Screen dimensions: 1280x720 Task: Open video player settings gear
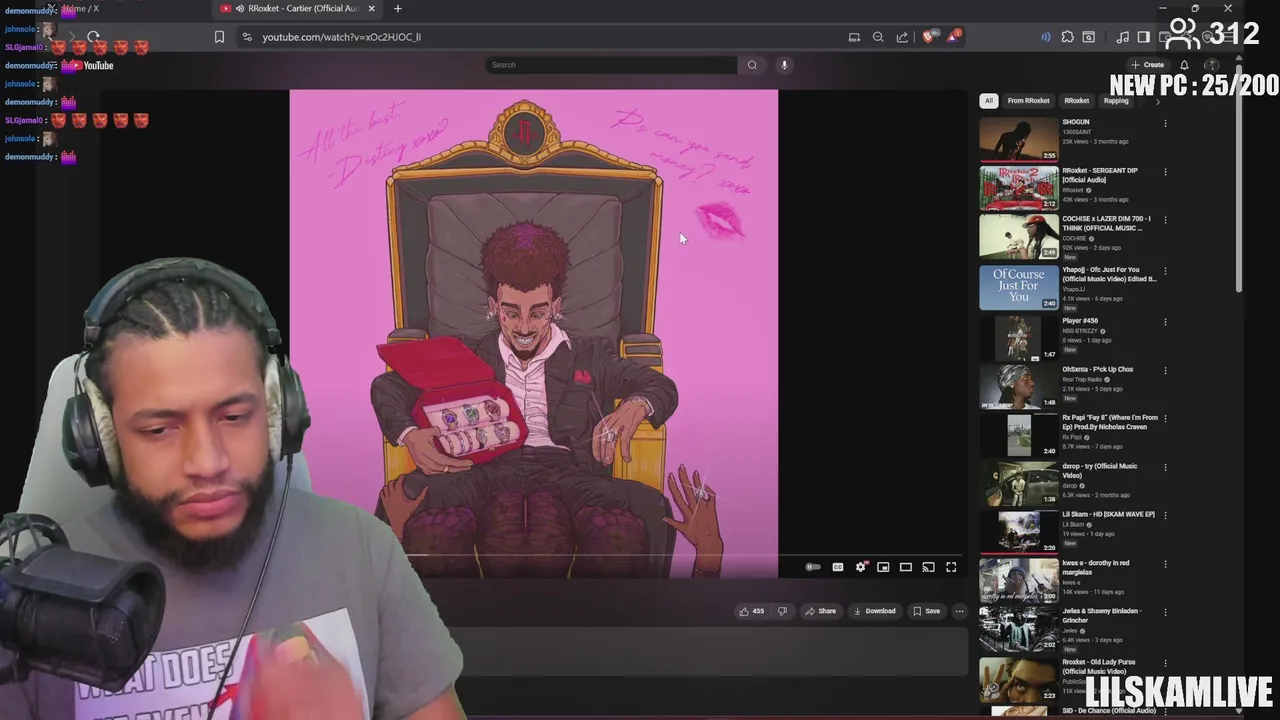pyautogui.click(x=861, y=567)
